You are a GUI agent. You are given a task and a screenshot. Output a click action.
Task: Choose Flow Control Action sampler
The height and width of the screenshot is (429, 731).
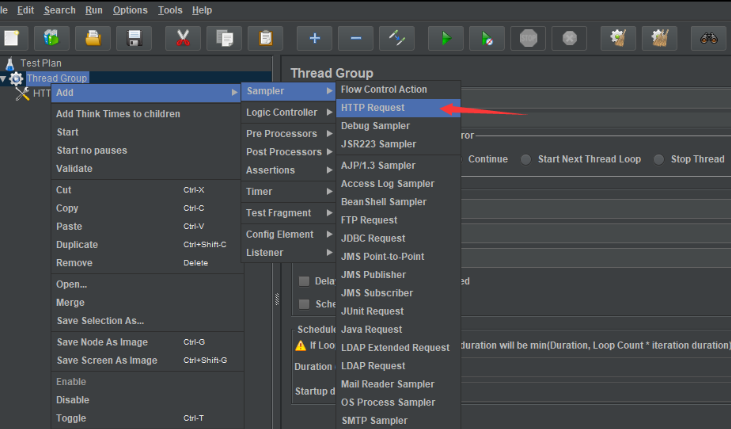point(398,90)
